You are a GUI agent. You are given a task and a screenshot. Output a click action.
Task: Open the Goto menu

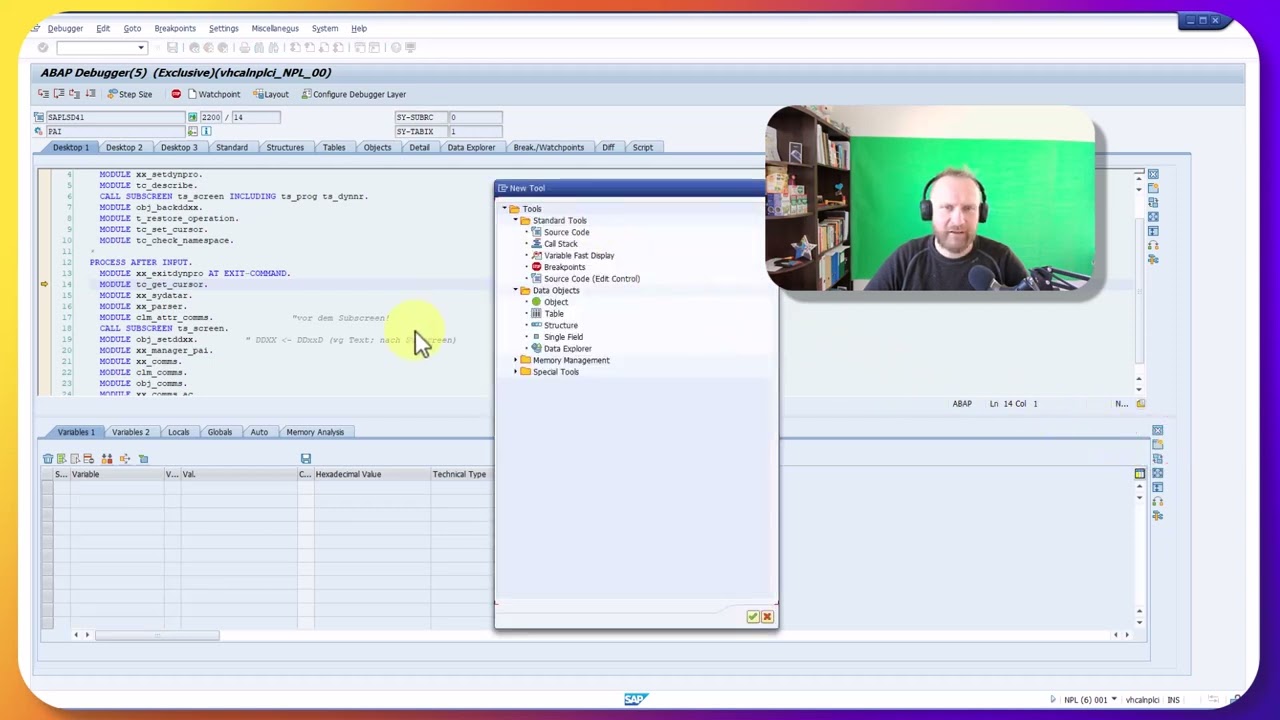click(132, 28)
